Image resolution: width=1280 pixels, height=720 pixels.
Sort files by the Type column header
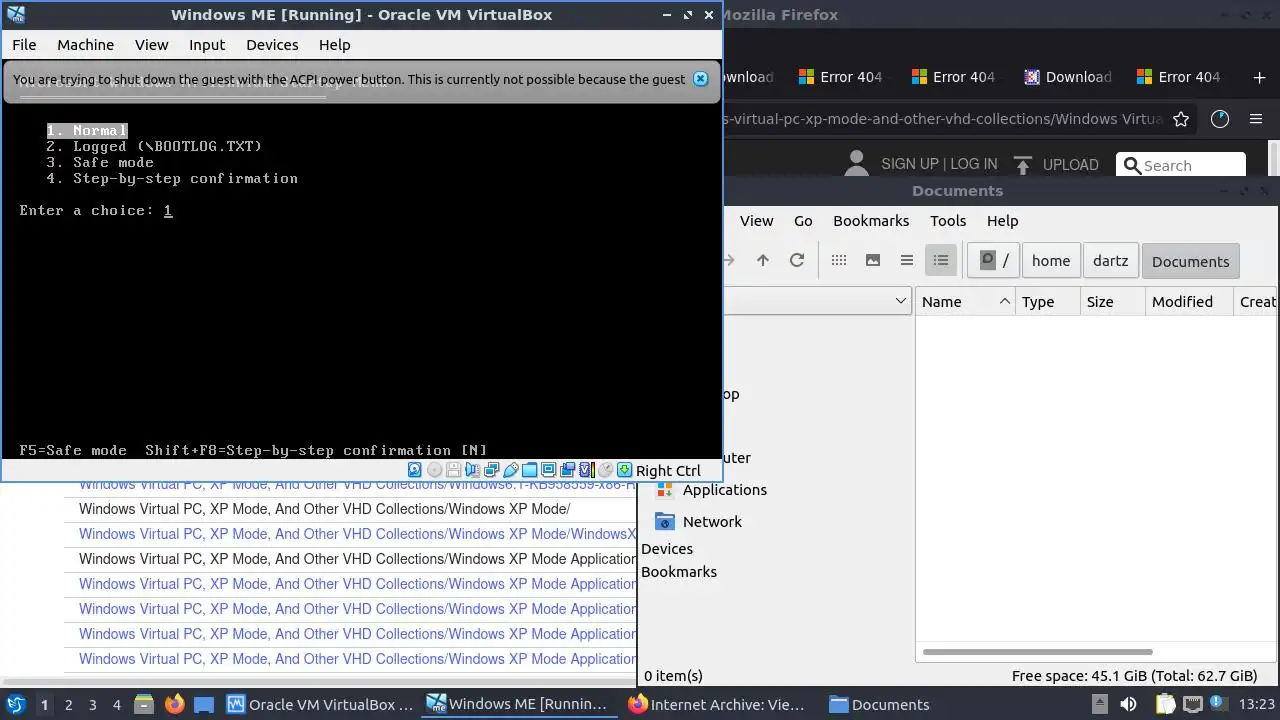click(1047, 301)
